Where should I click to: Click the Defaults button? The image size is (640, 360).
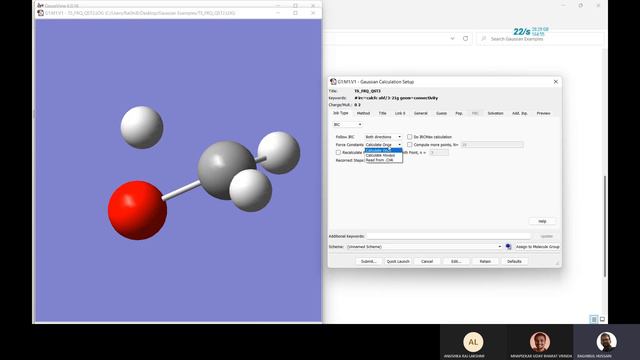tap(514, 261)
